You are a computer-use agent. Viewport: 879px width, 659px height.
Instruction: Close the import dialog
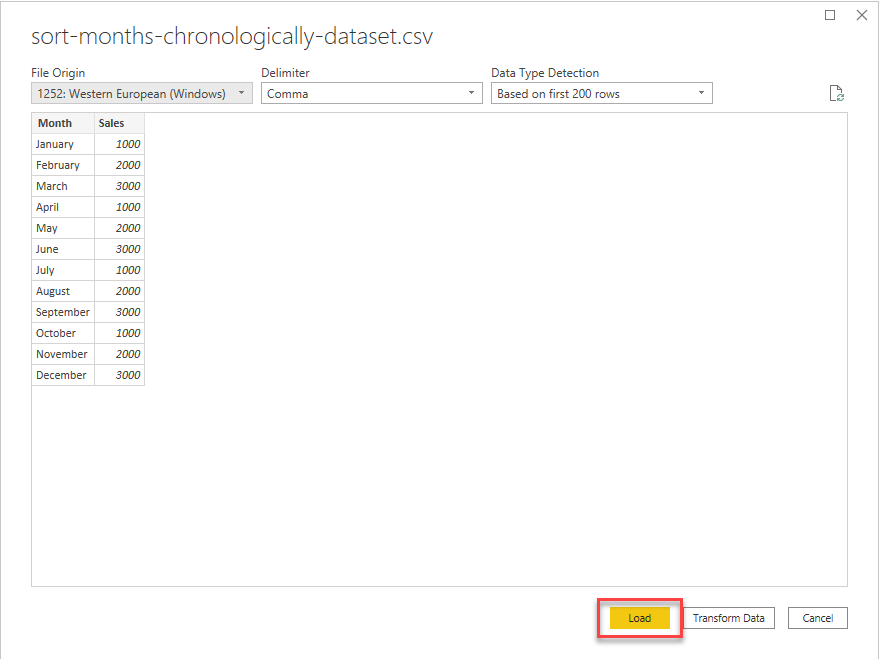point(862,15)
